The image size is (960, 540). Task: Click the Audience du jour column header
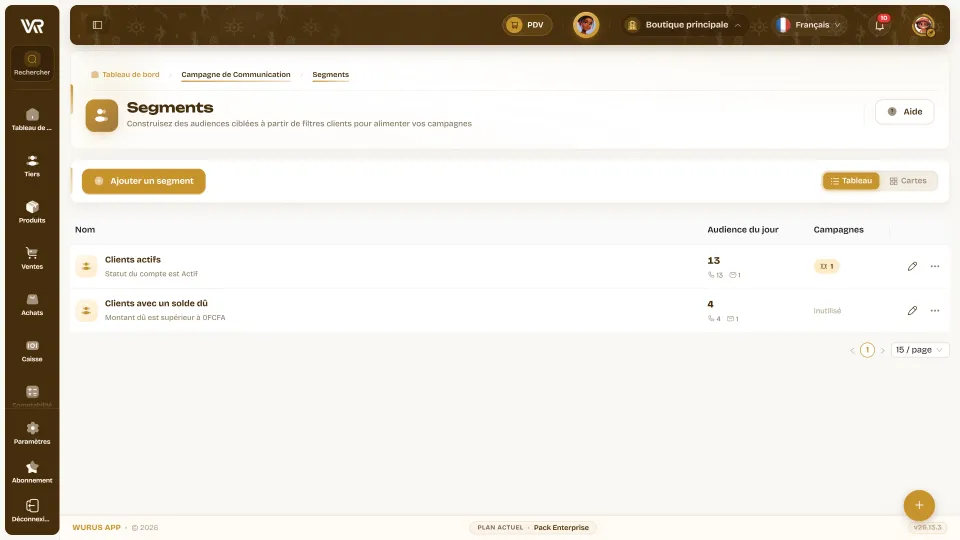click(743, 230)
